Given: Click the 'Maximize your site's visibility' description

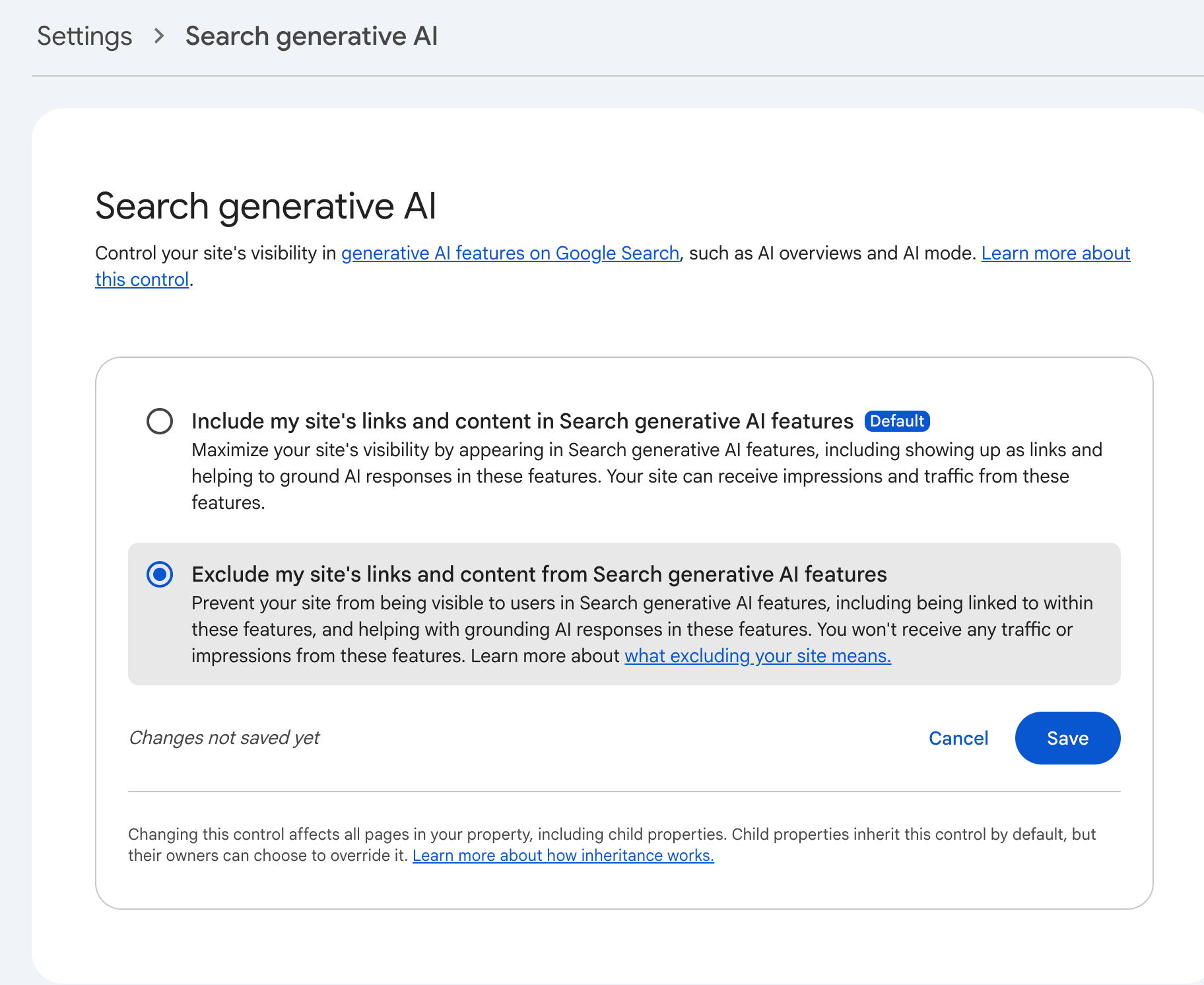Looking at the screenshot, I should (647, 476).
